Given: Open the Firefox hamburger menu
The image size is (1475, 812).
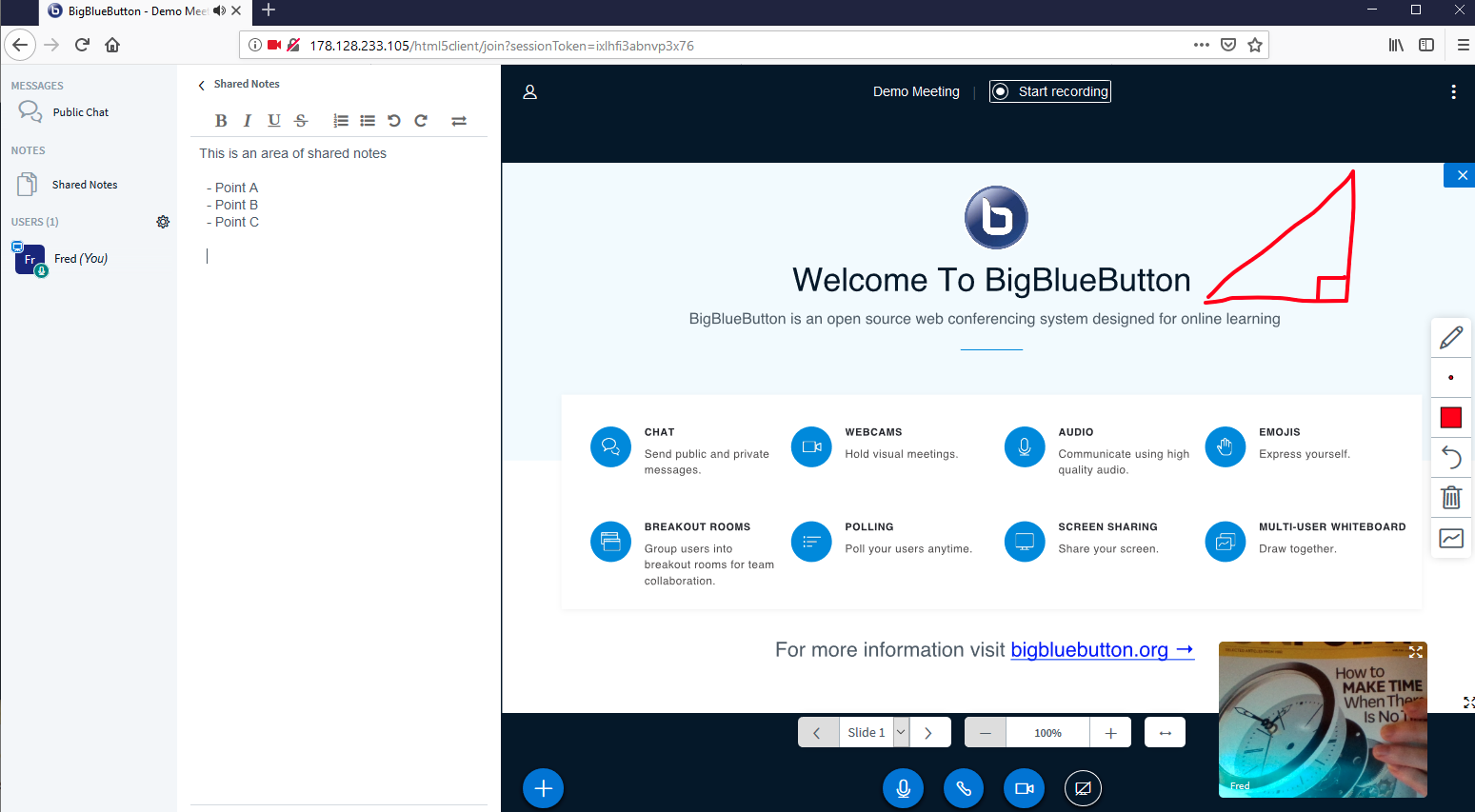Looking at the screenshot, I should [x=1464, y=45].
